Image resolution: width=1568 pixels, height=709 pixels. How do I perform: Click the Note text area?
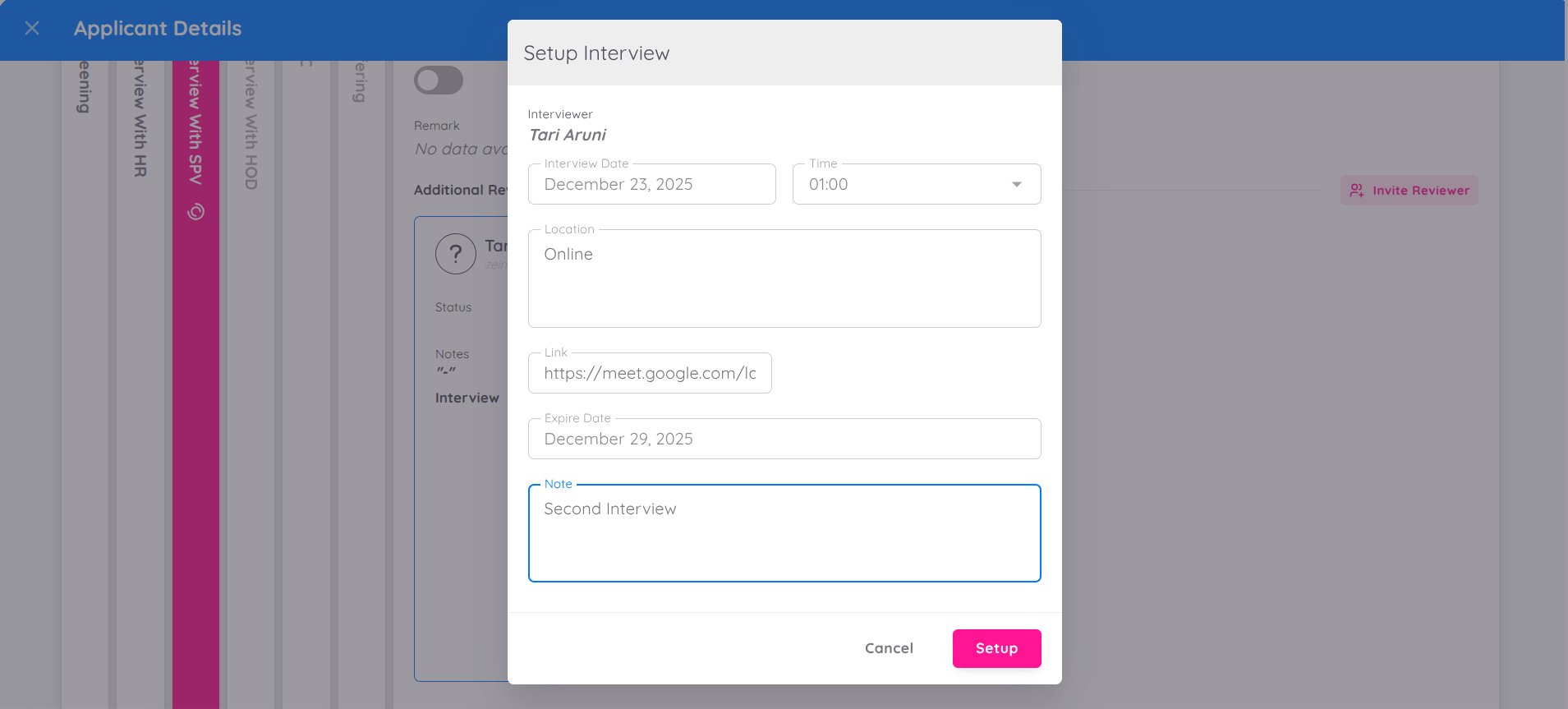(784, 534)
